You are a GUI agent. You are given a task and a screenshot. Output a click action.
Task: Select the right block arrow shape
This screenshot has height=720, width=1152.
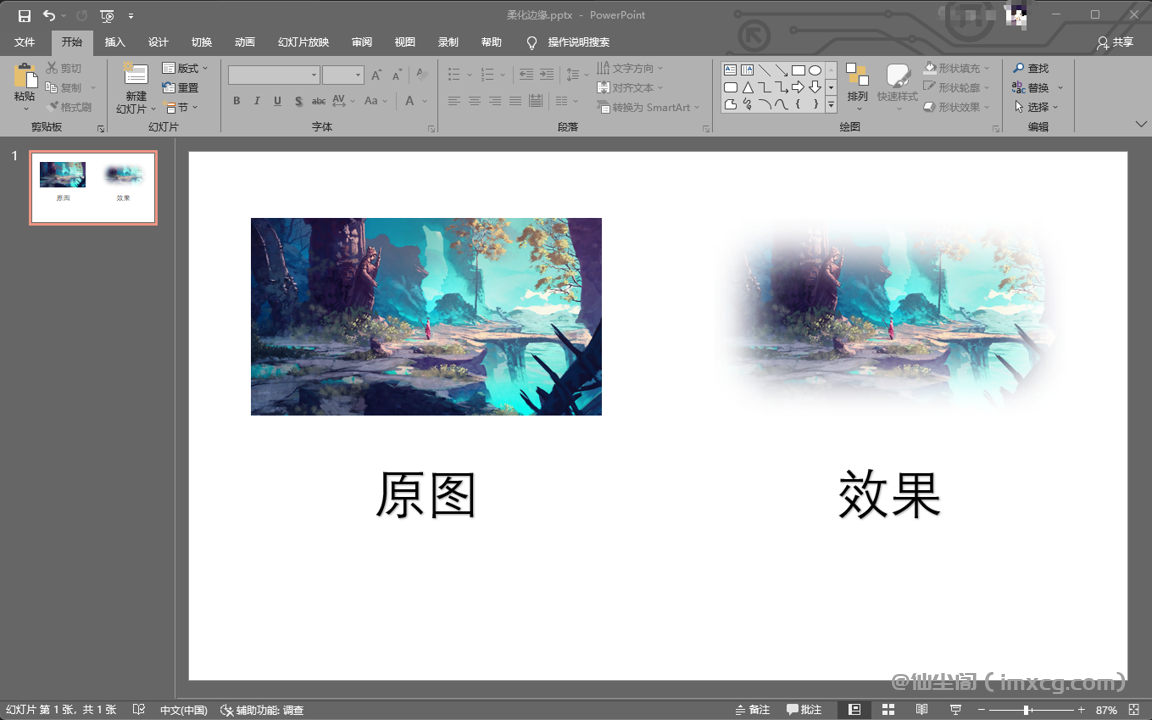(798, 87)
